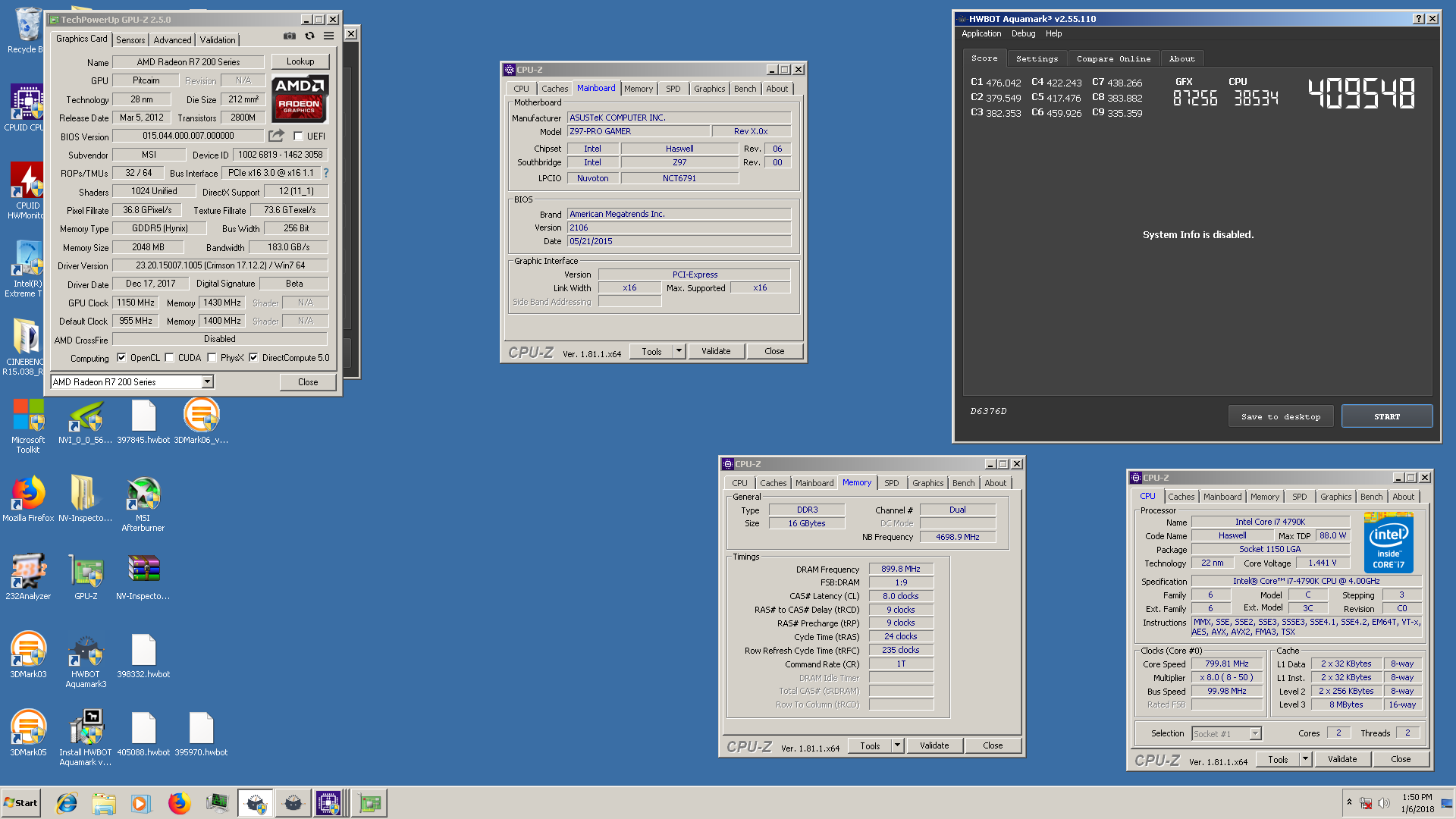Open the 397845.hwbot file icon
The height and width of the screenshot is (819, 1456).
tap(143, 420)
